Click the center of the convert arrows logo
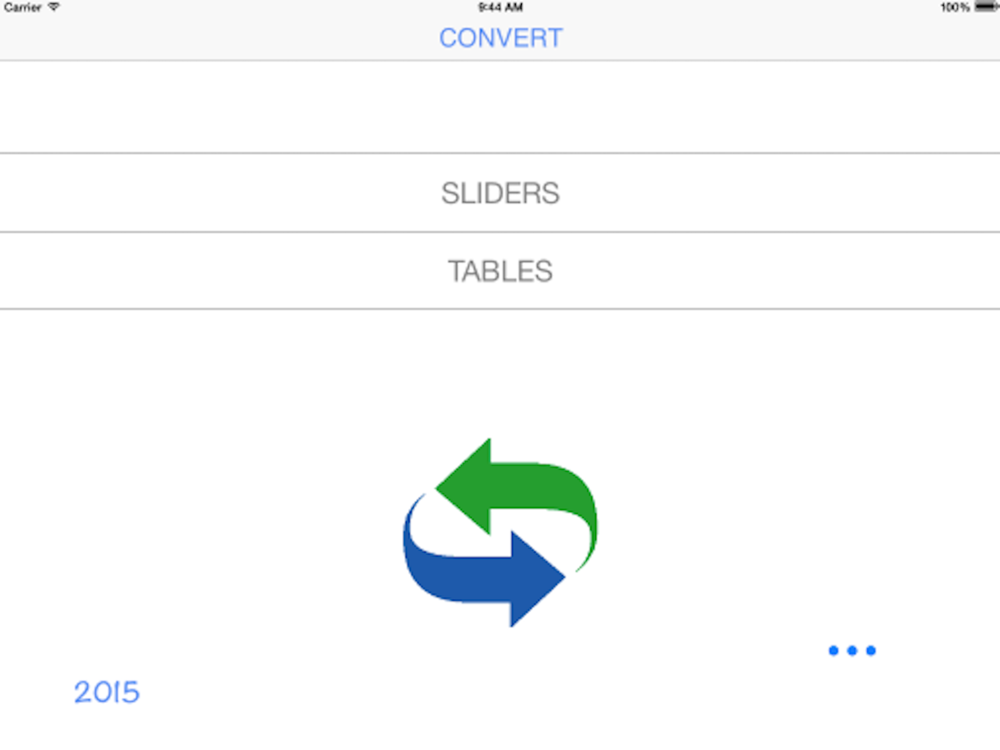 pos(501,533)
